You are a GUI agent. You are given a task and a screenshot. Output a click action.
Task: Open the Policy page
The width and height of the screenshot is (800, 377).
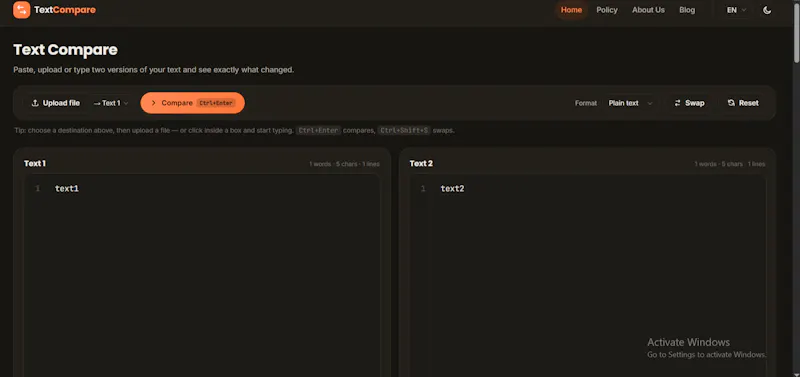(607, 10)
